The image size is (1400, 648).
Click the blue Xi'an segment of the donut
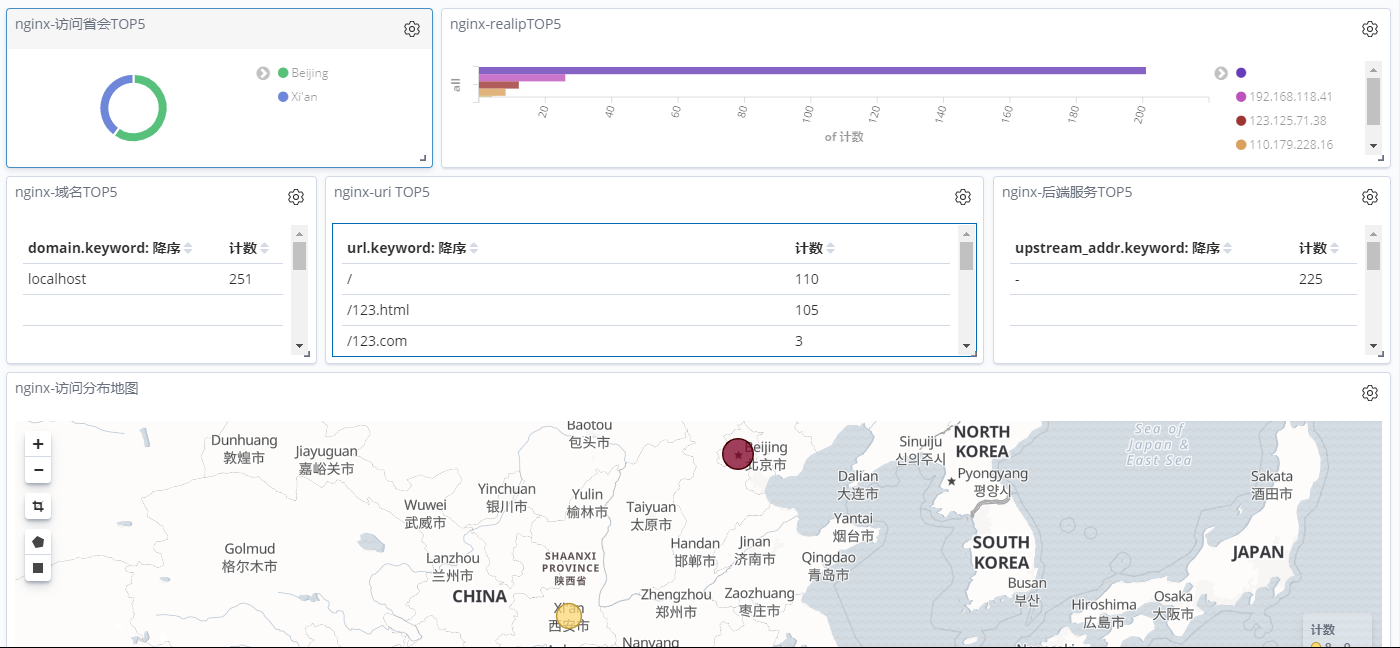point(107,100)
